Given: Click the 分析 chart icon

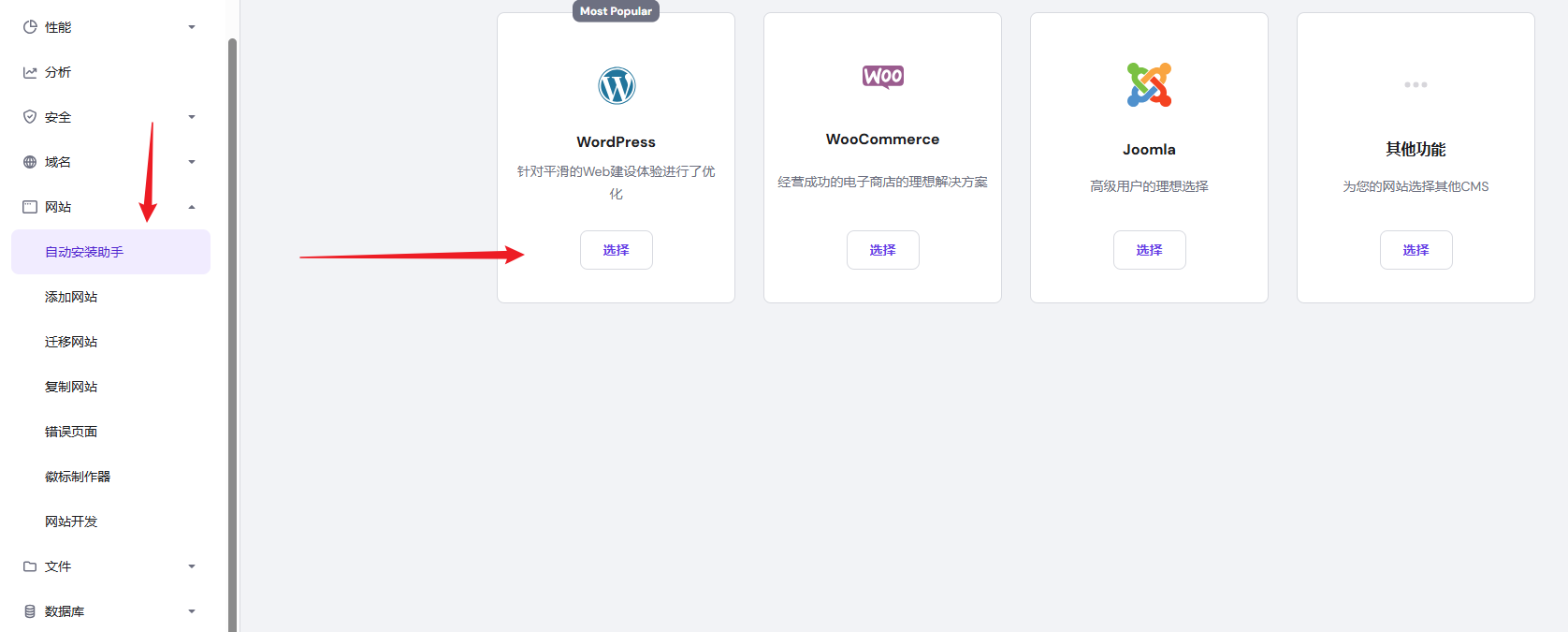Looking at the screenshot, I should point(30,72).
